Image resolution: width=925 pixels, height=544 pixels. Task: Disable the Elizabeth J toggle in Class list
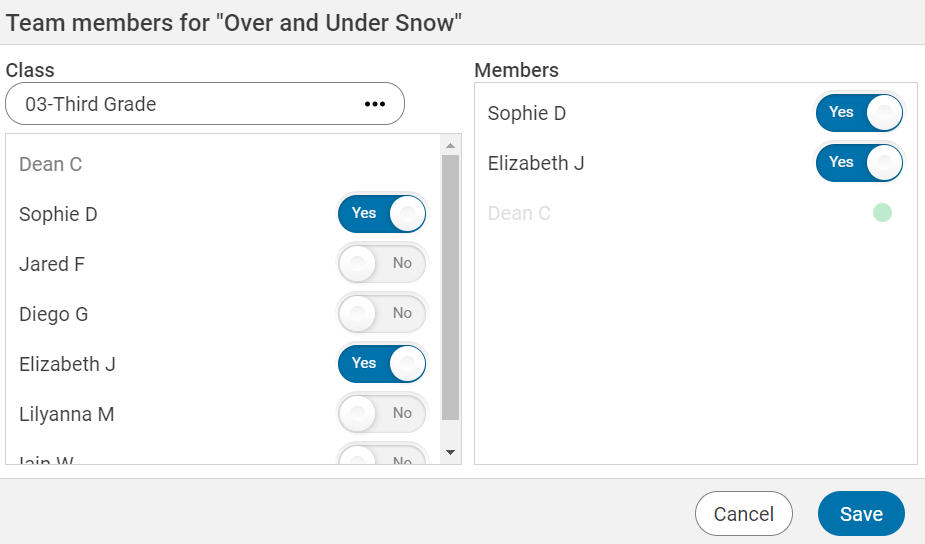click(x=382, y=364)
